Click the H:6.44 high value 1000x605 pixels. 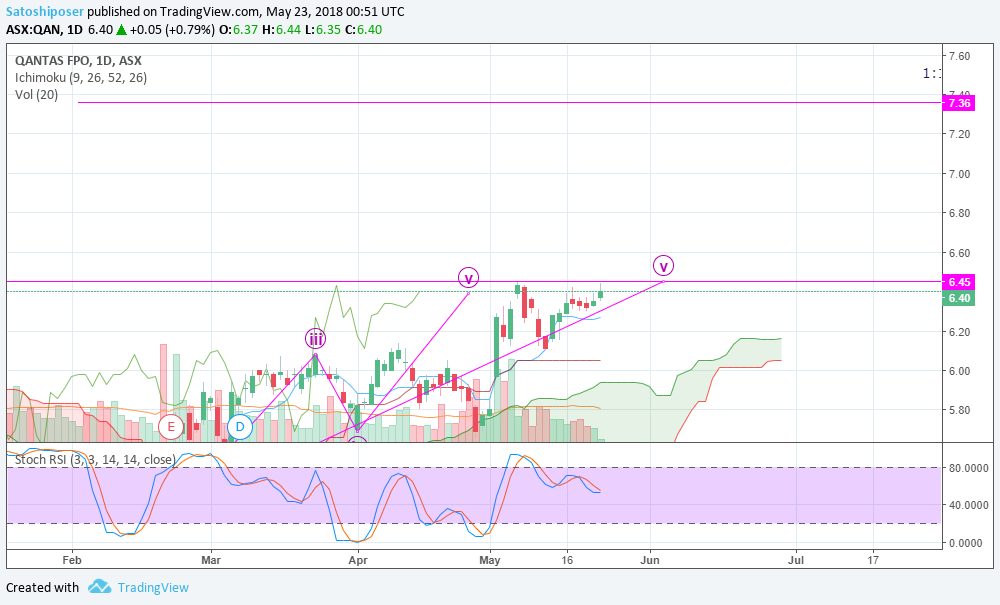pyautogui.click(x=281, y=29)
